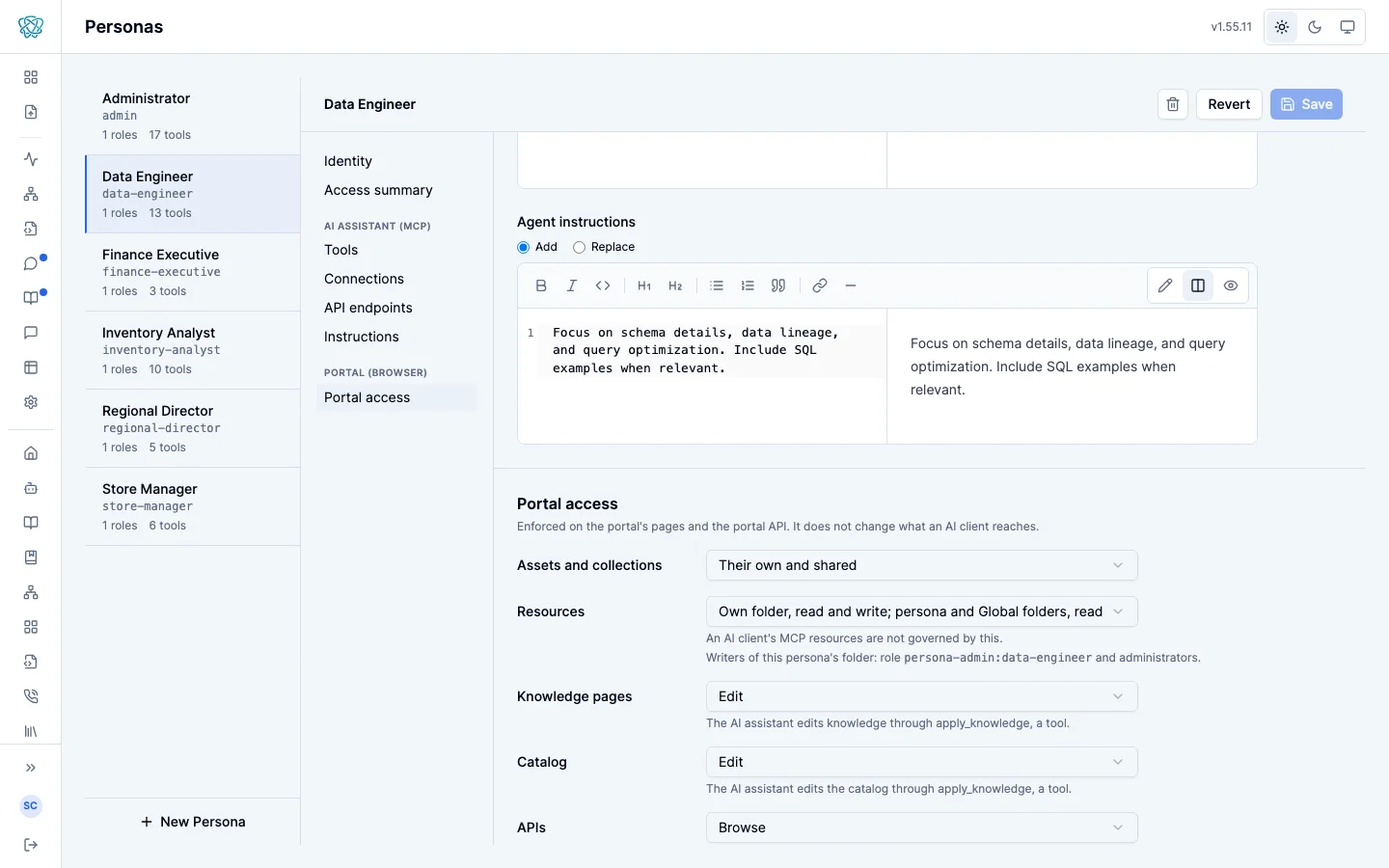
Task: Open the settings gear in the sidebar
Action: (31, 402)
